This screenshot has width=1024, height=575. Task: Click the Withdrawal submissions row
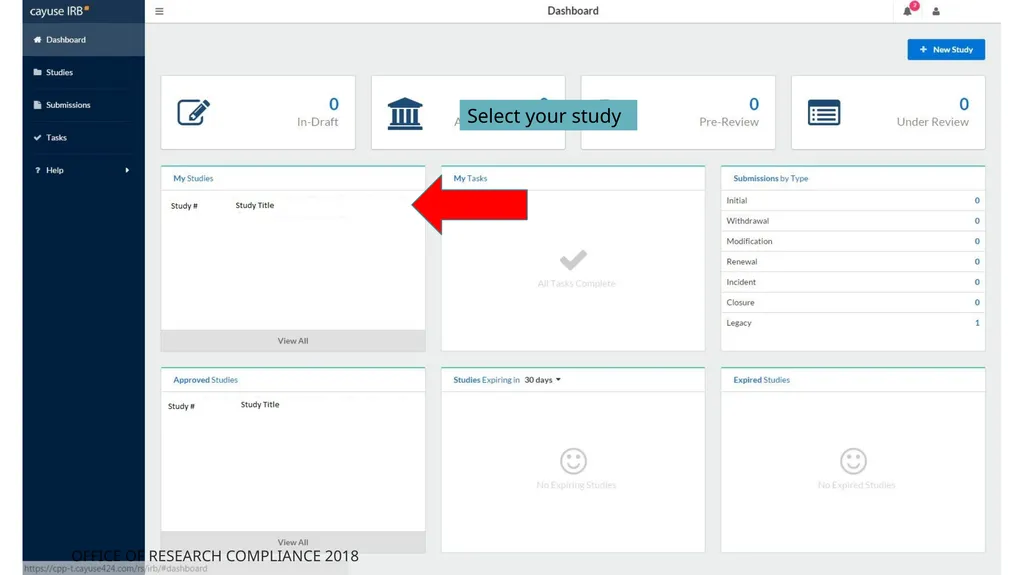853,221
